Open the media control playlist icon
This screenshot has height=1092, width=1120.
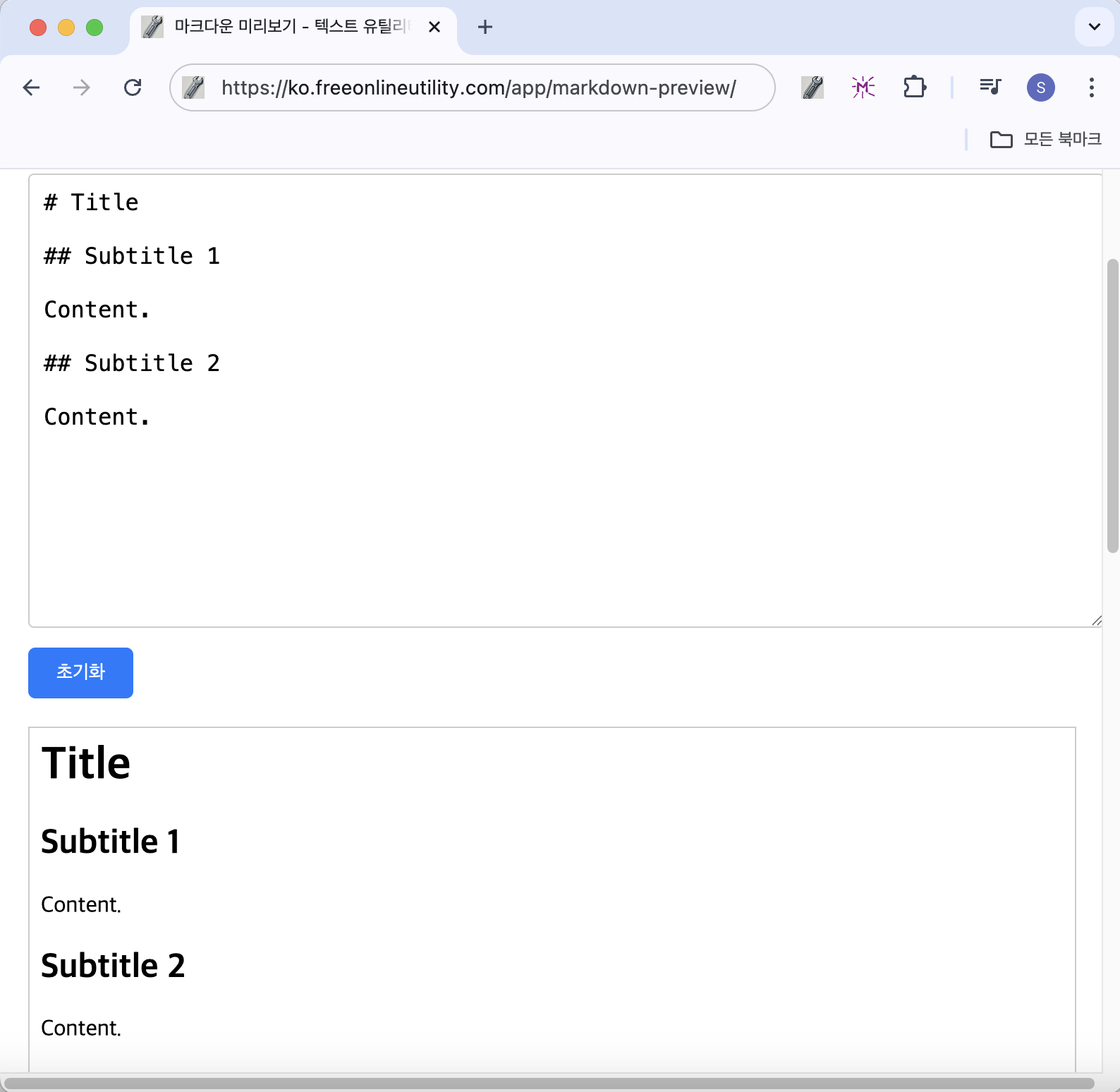(990, 87)
